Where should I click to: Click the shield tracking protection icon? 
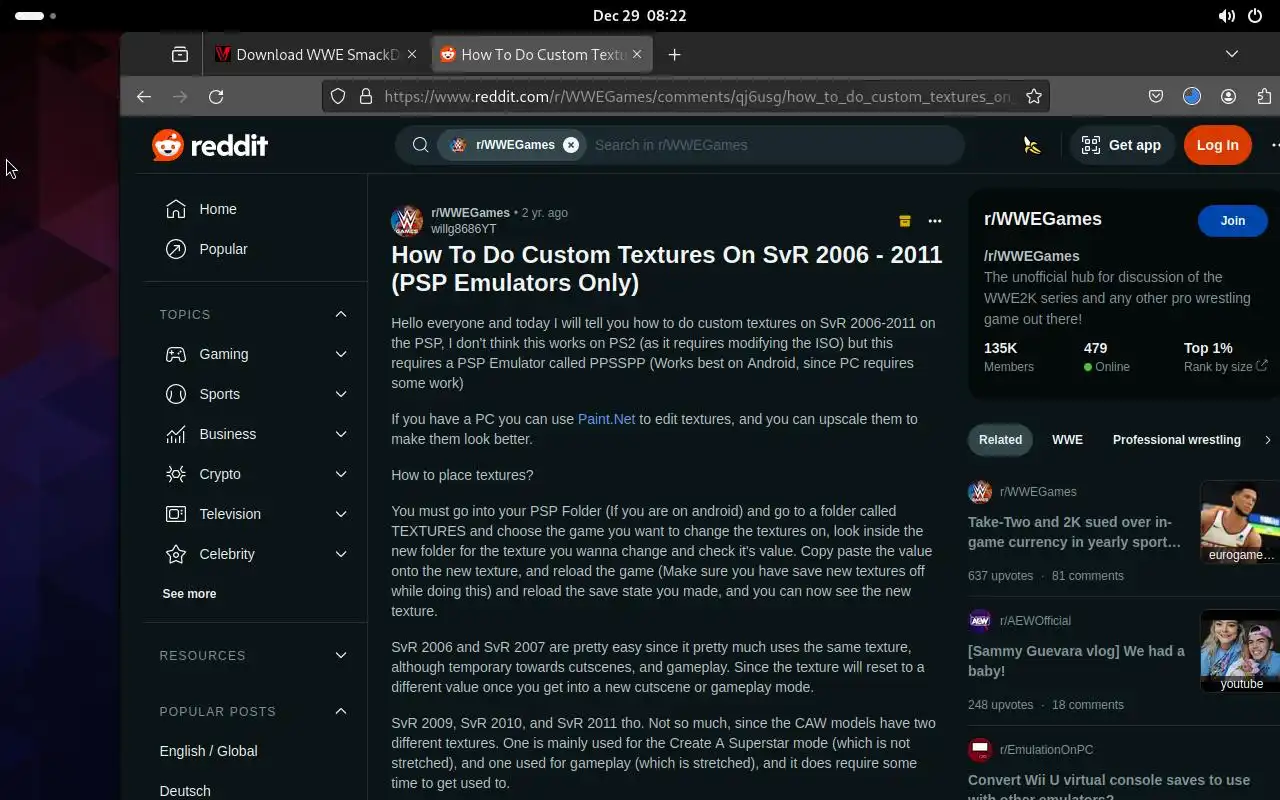[x=338, y=97]
